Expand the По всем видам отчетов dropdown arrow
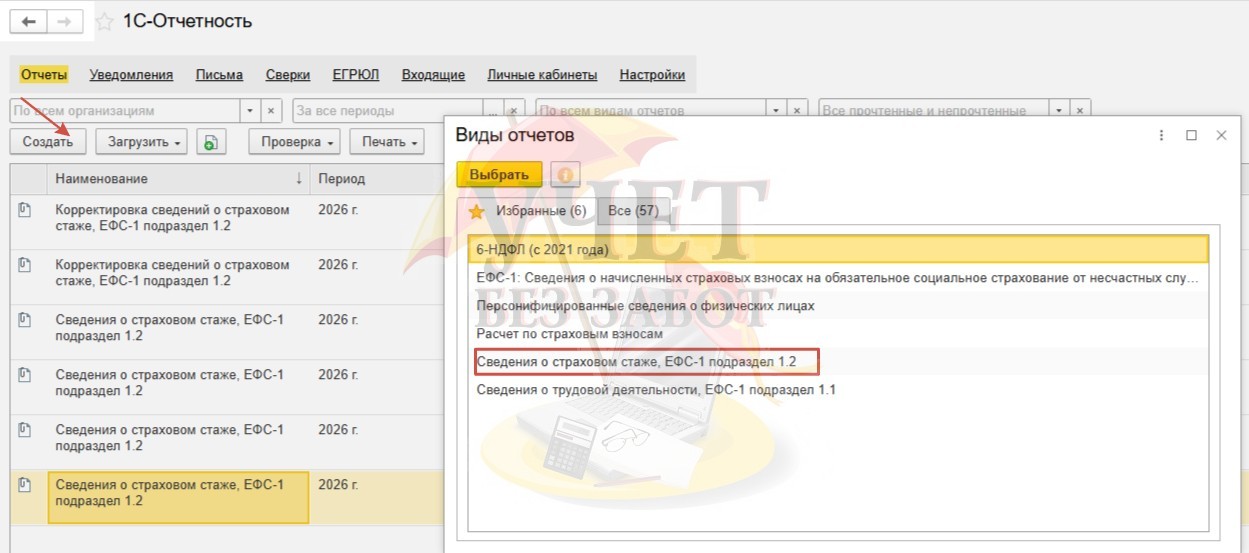1249x553 pixels. tap(777, 111)
